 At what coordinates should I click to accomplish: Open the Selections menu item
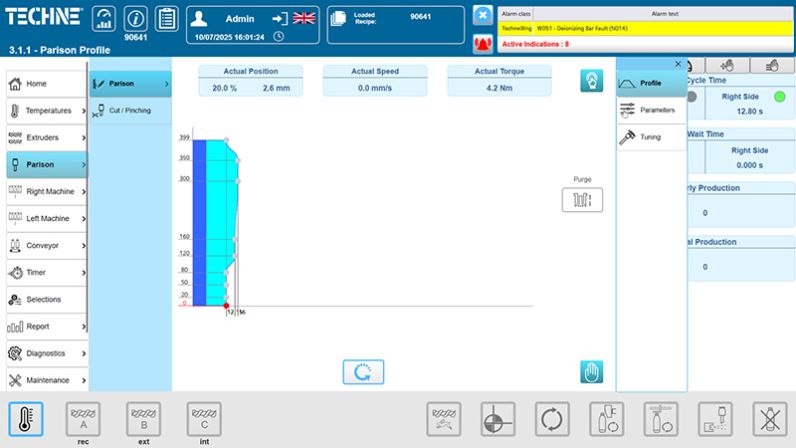pyautogui.click(x=47, y=299)
